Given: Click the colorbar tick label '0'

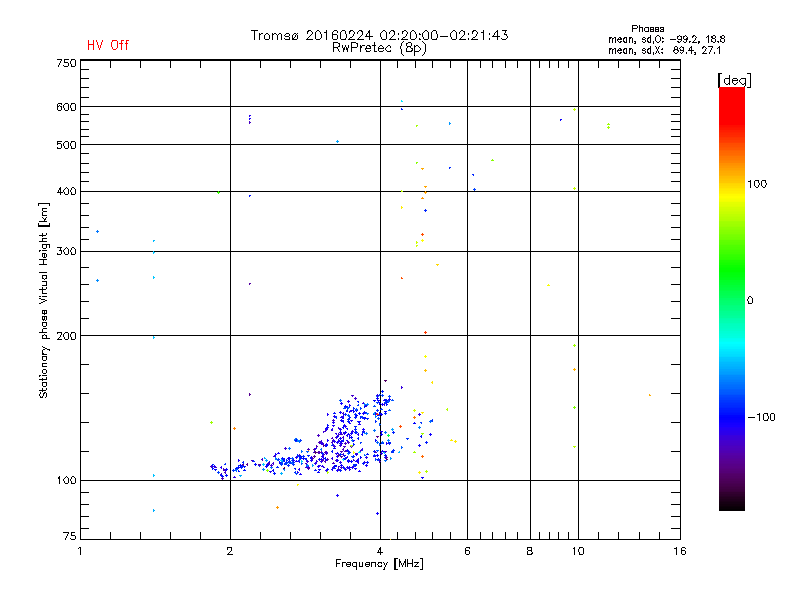Looking at the screenshot, I should coord(750,301).
